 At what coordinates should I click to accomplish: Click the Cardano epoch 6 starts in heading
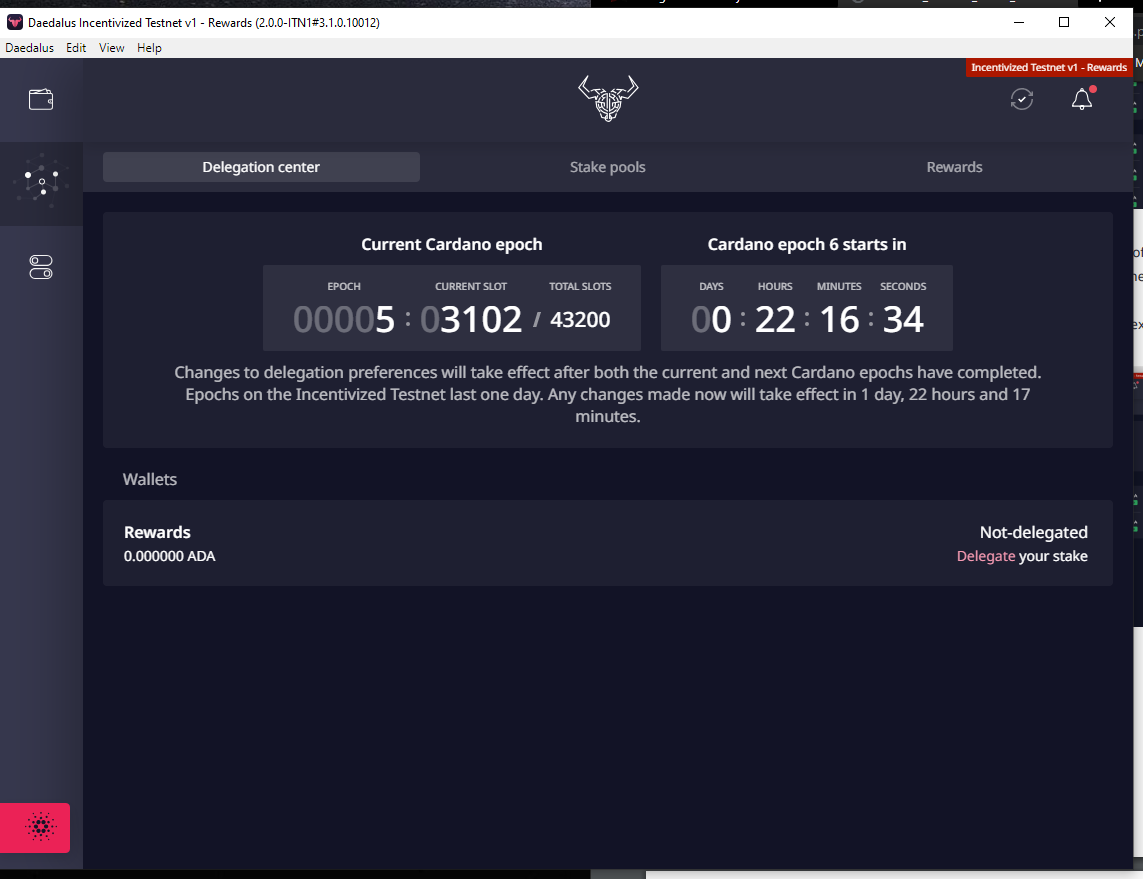[806, 244]
